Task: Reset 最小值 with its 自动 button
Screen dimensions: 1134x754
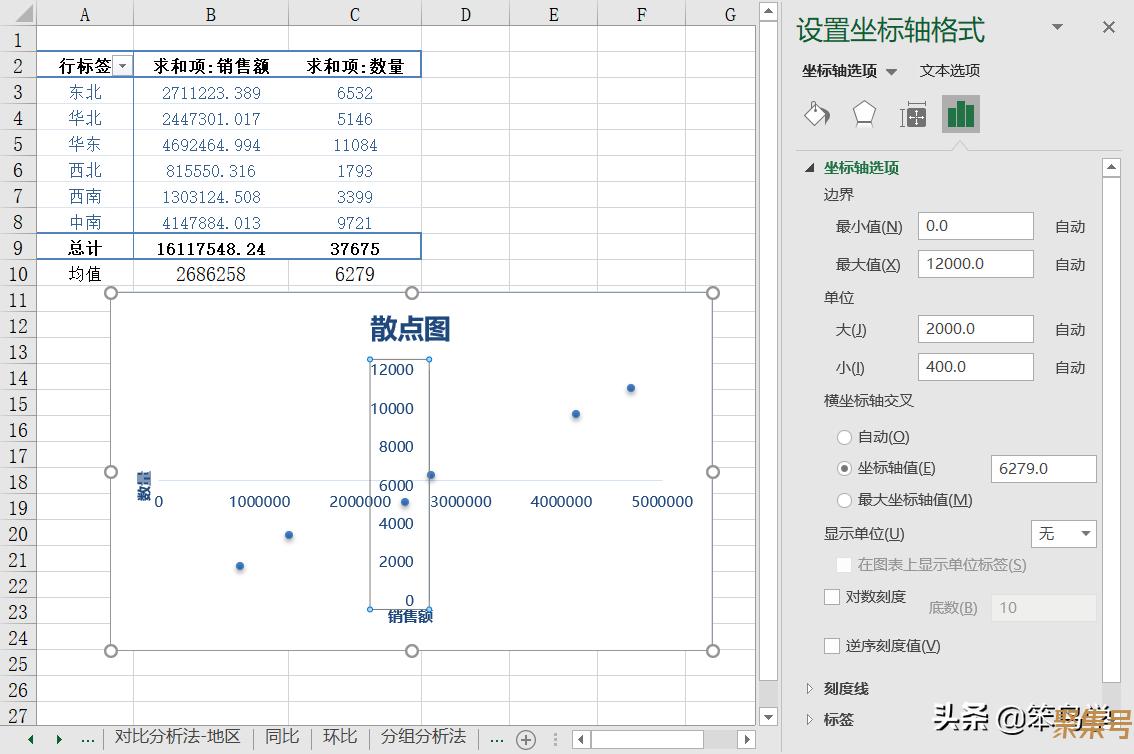Action: pos(1070,227)
